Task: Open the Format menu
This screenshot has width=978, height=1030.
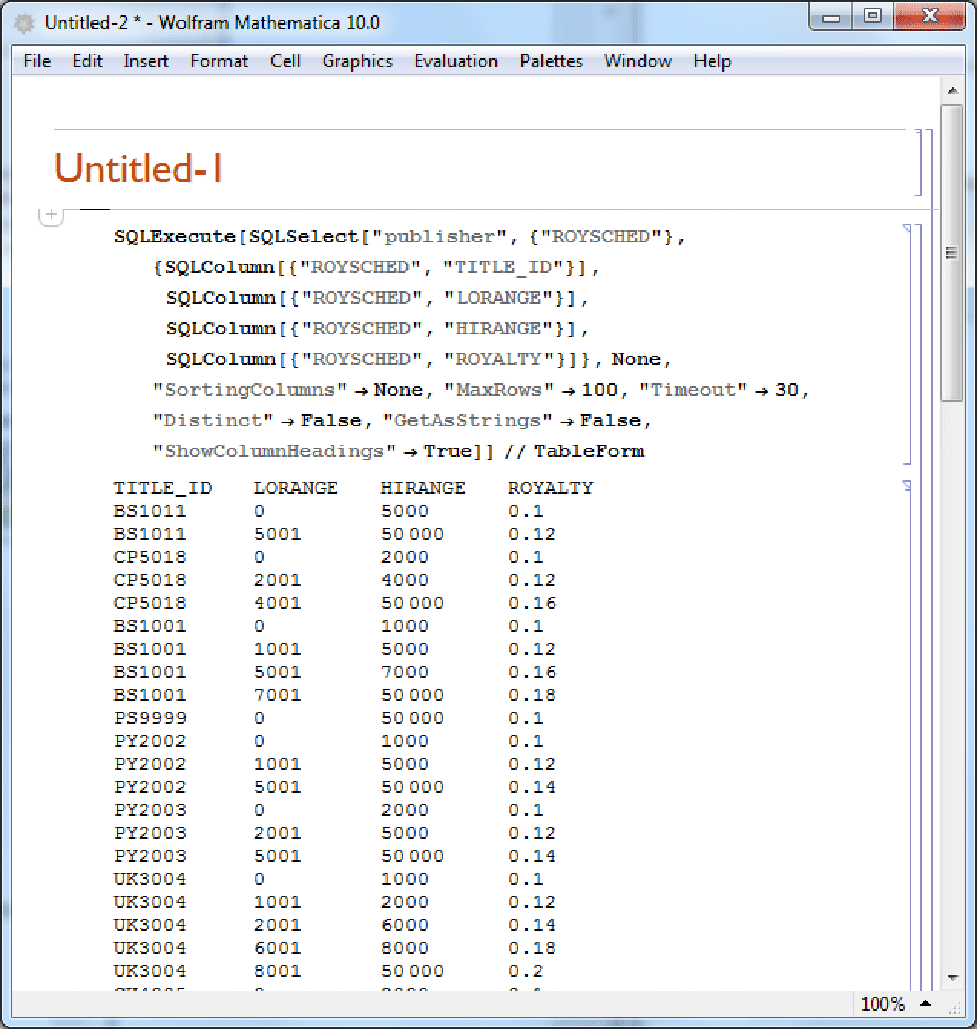Action: (x=219, y=61)
